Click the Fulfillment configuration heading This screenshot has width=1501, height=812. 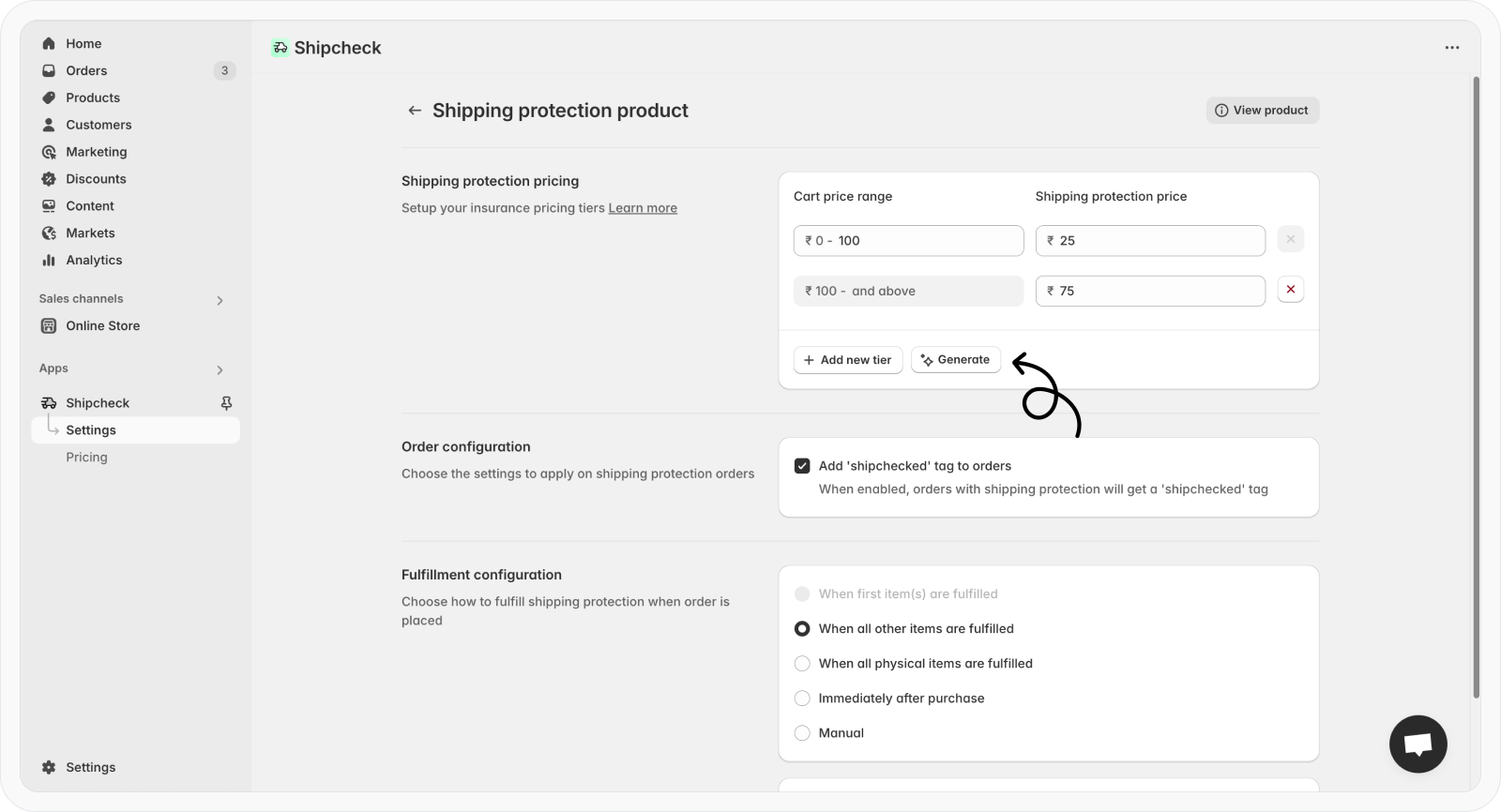481,575
